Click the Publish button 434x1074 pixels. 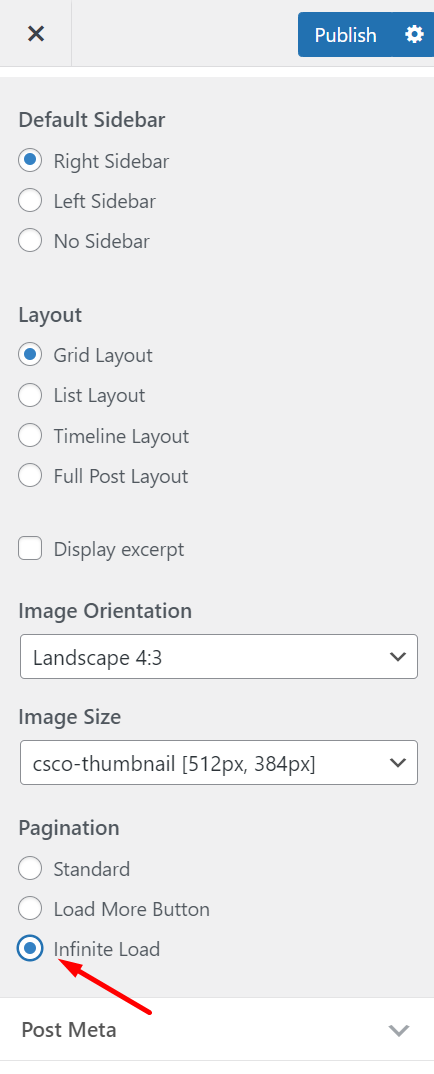(x=346, y=34)
